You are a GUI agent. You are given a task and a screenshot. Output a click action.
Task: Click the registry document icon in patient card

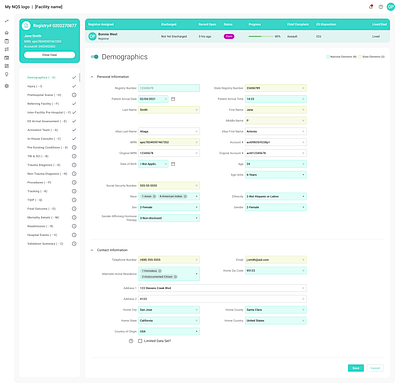coord(26,26)
